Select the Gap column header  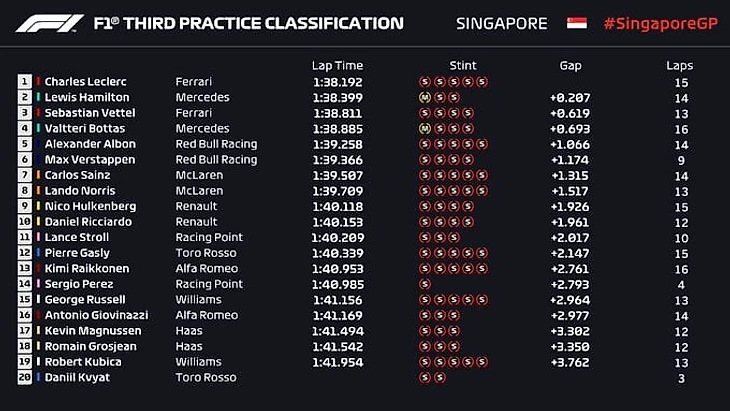pos(570,66)
